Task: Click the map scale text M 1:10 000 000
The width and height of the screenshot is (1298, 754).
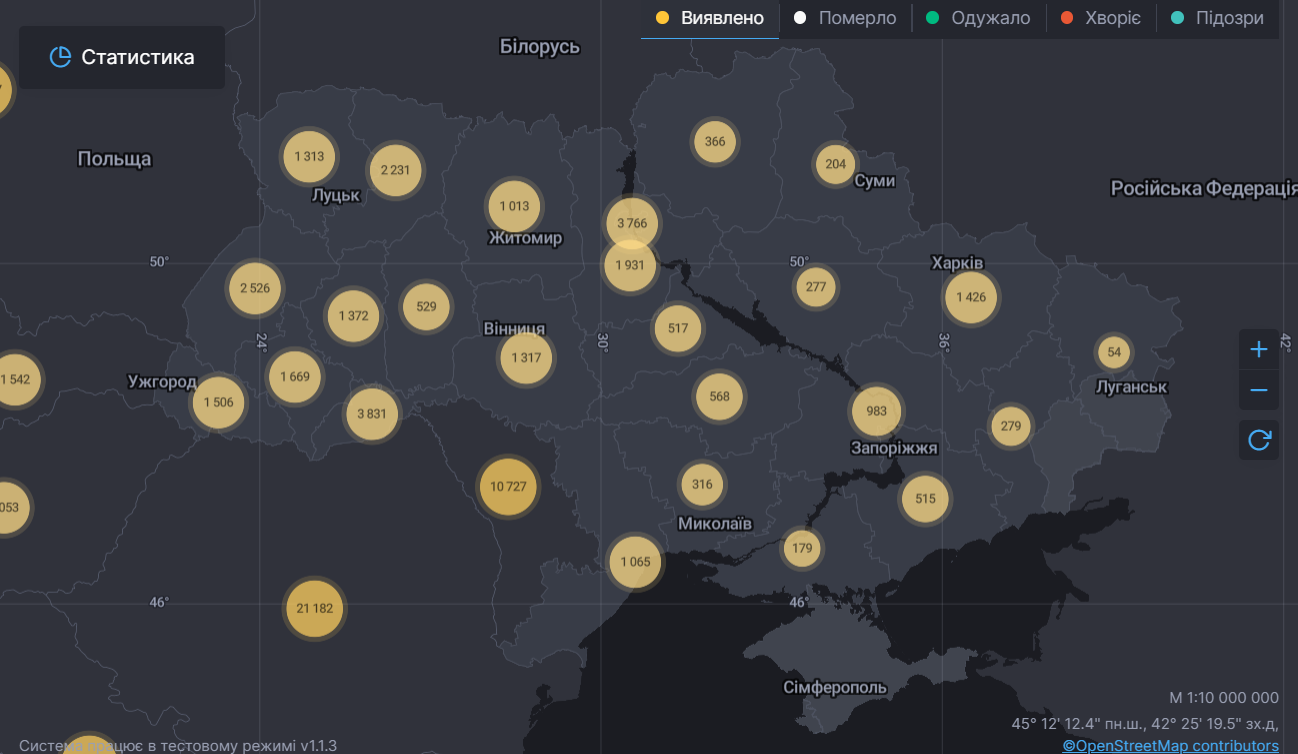Action: tap(1224, 698)
